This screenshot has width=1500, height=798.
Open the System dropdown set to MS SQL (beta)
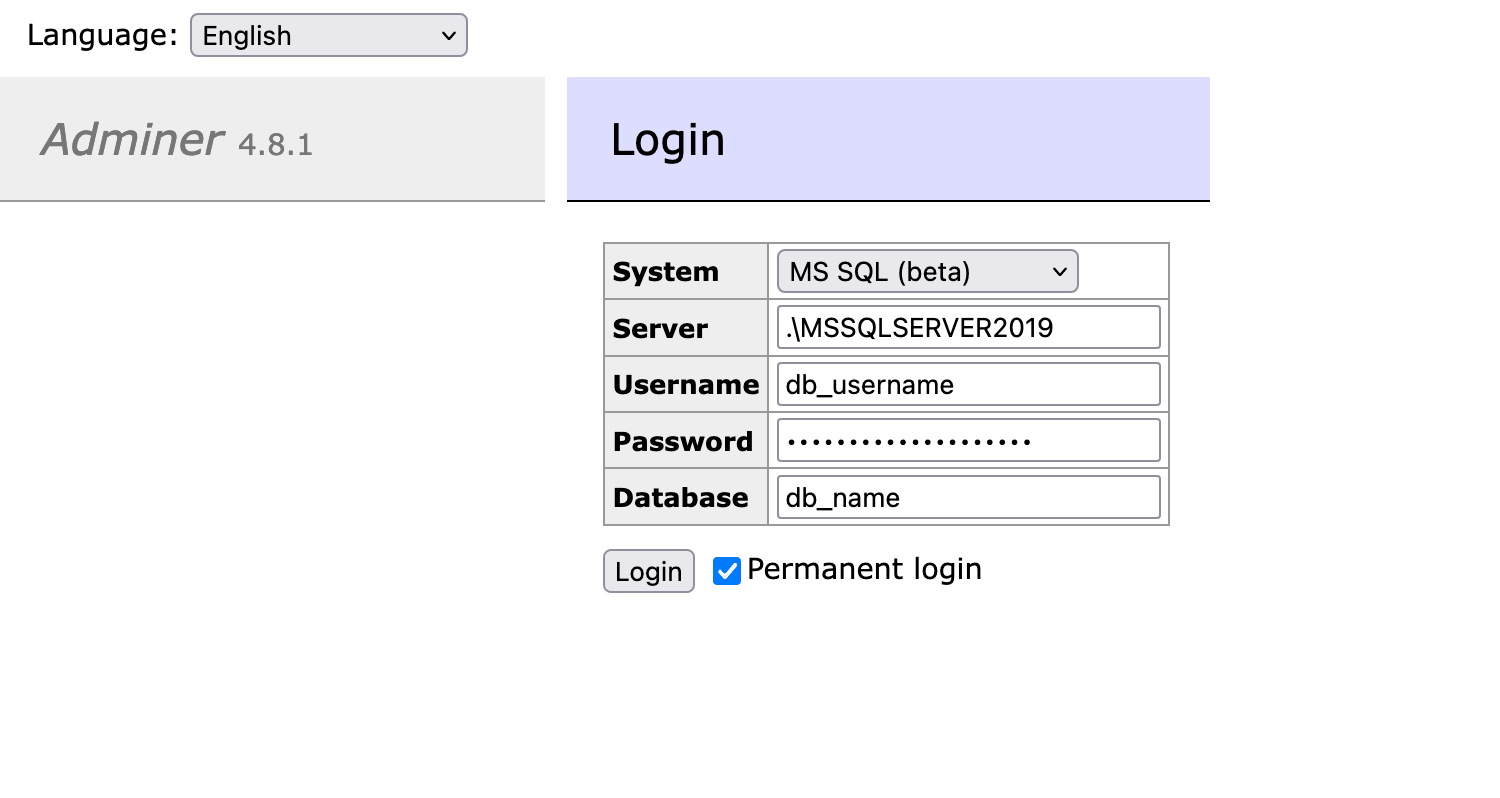click(x=927, y=271)
